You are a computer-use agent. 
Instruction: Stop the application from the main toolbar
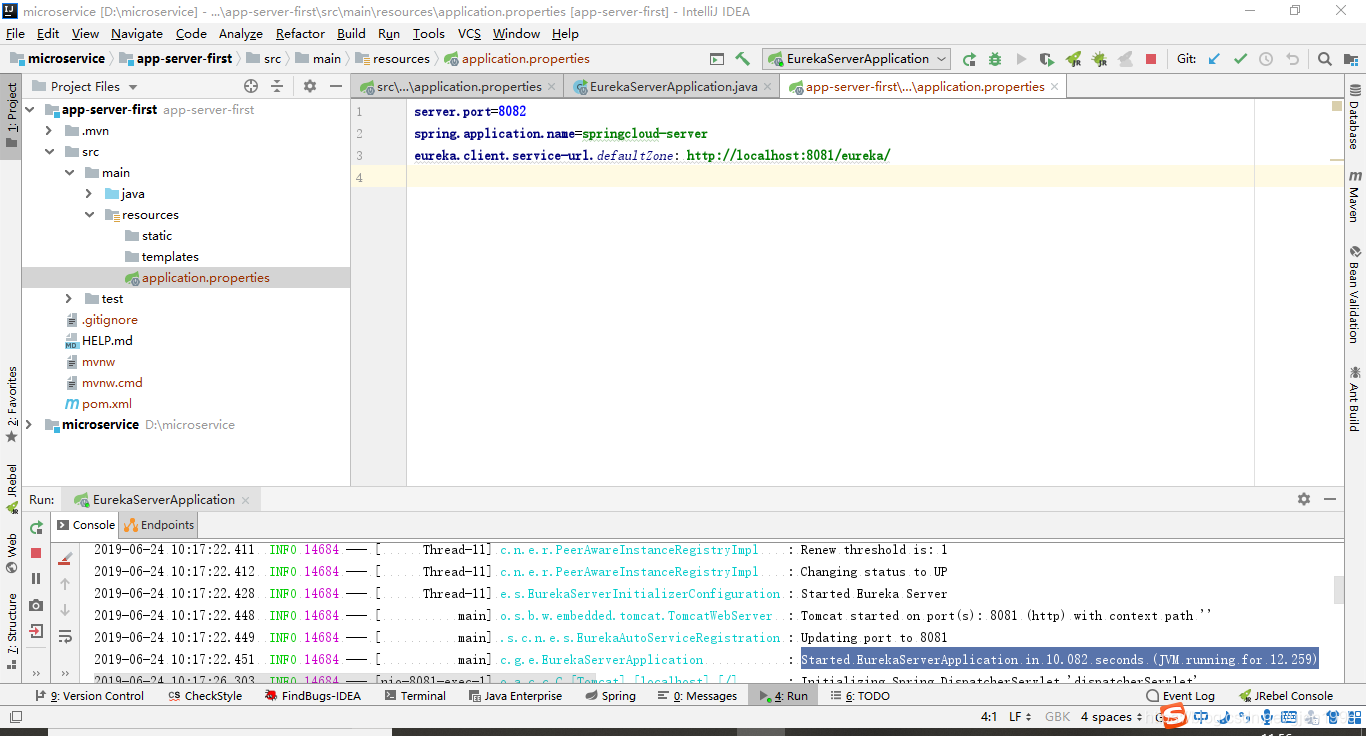click(1151, 59)
